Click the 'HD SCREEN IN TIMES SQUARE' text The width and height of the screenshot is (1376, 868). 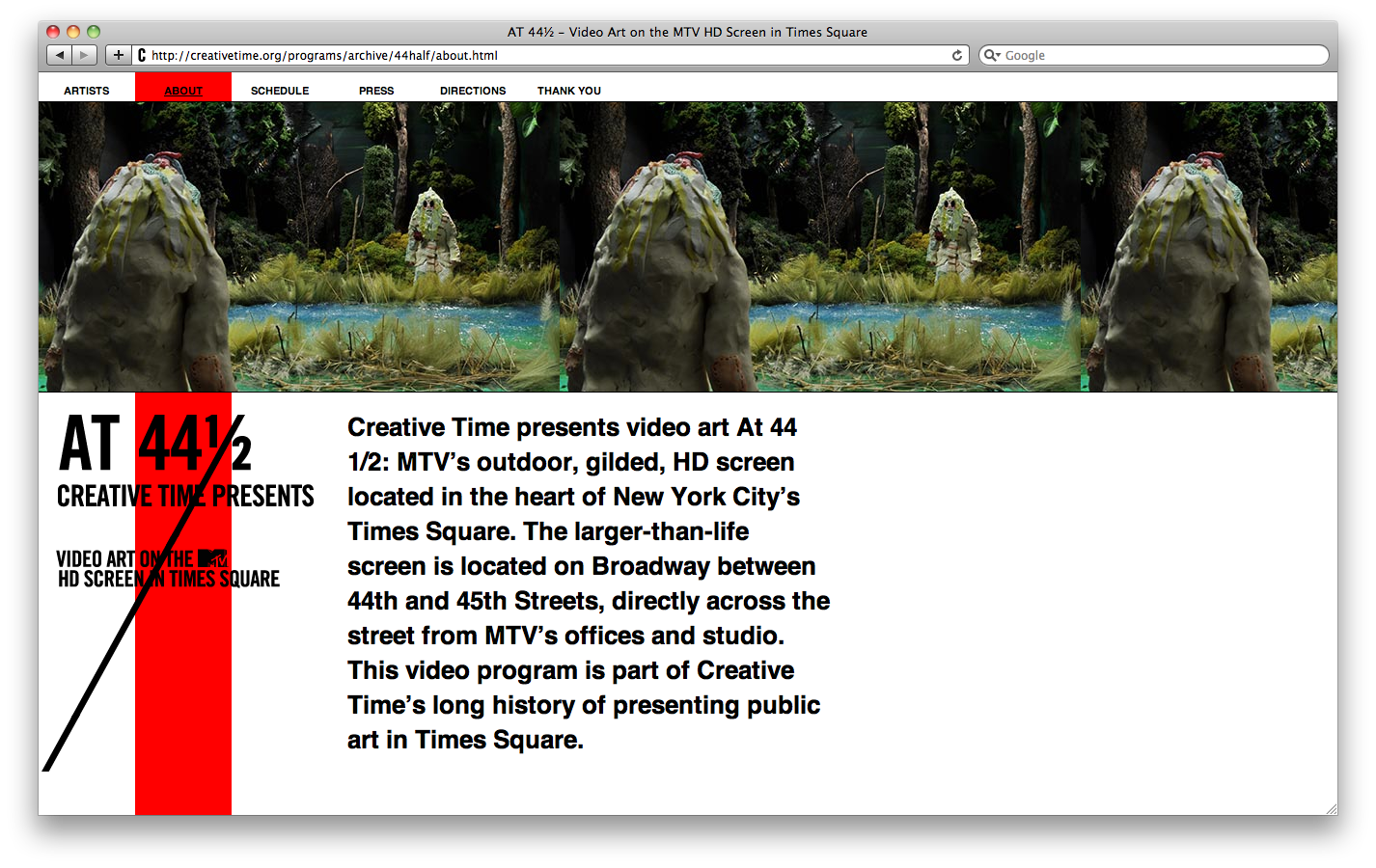tap(169, 579)
